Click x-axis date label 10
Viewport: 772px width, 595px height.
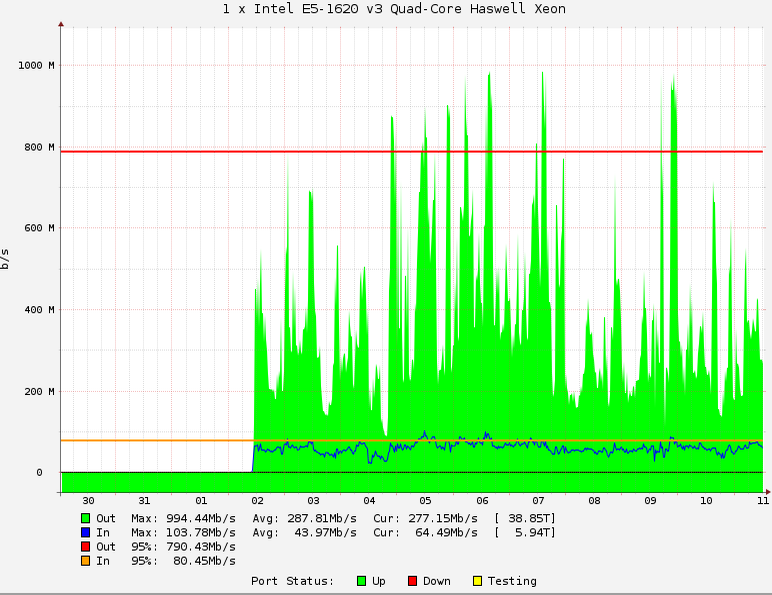click(707, 500)
